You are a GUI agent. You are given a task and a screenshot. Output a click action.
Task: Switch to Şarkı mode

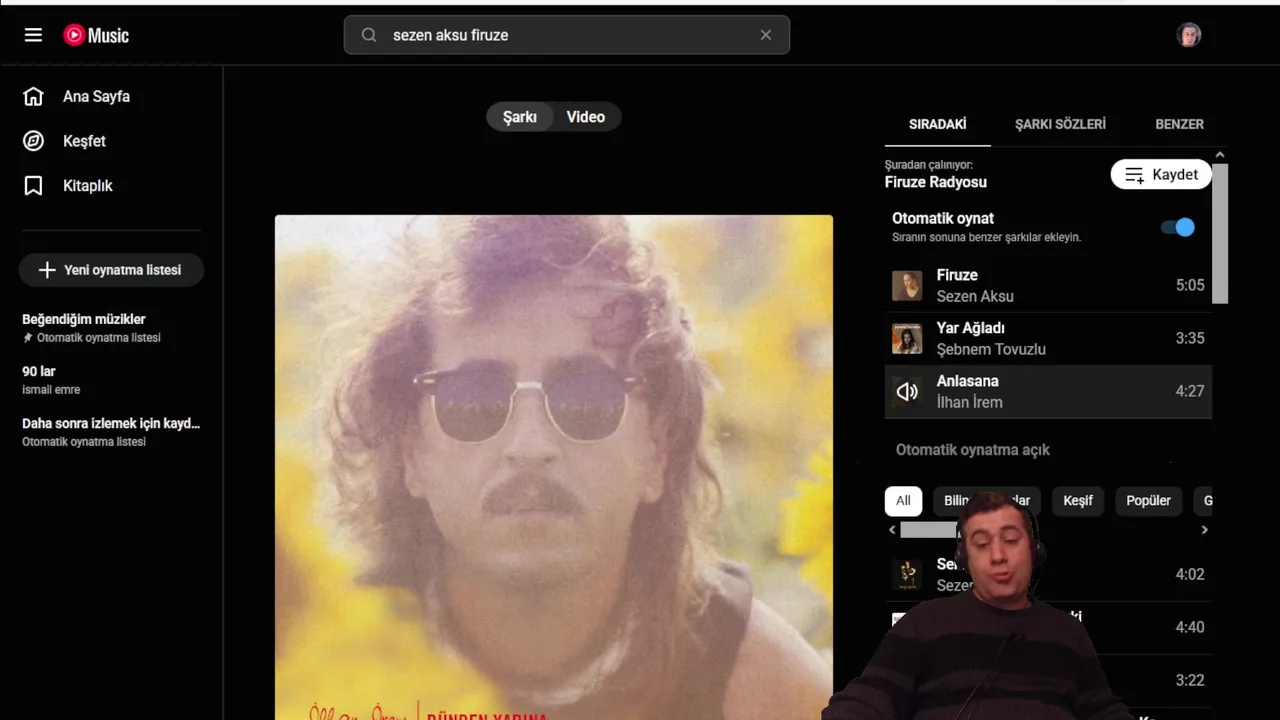520,117
